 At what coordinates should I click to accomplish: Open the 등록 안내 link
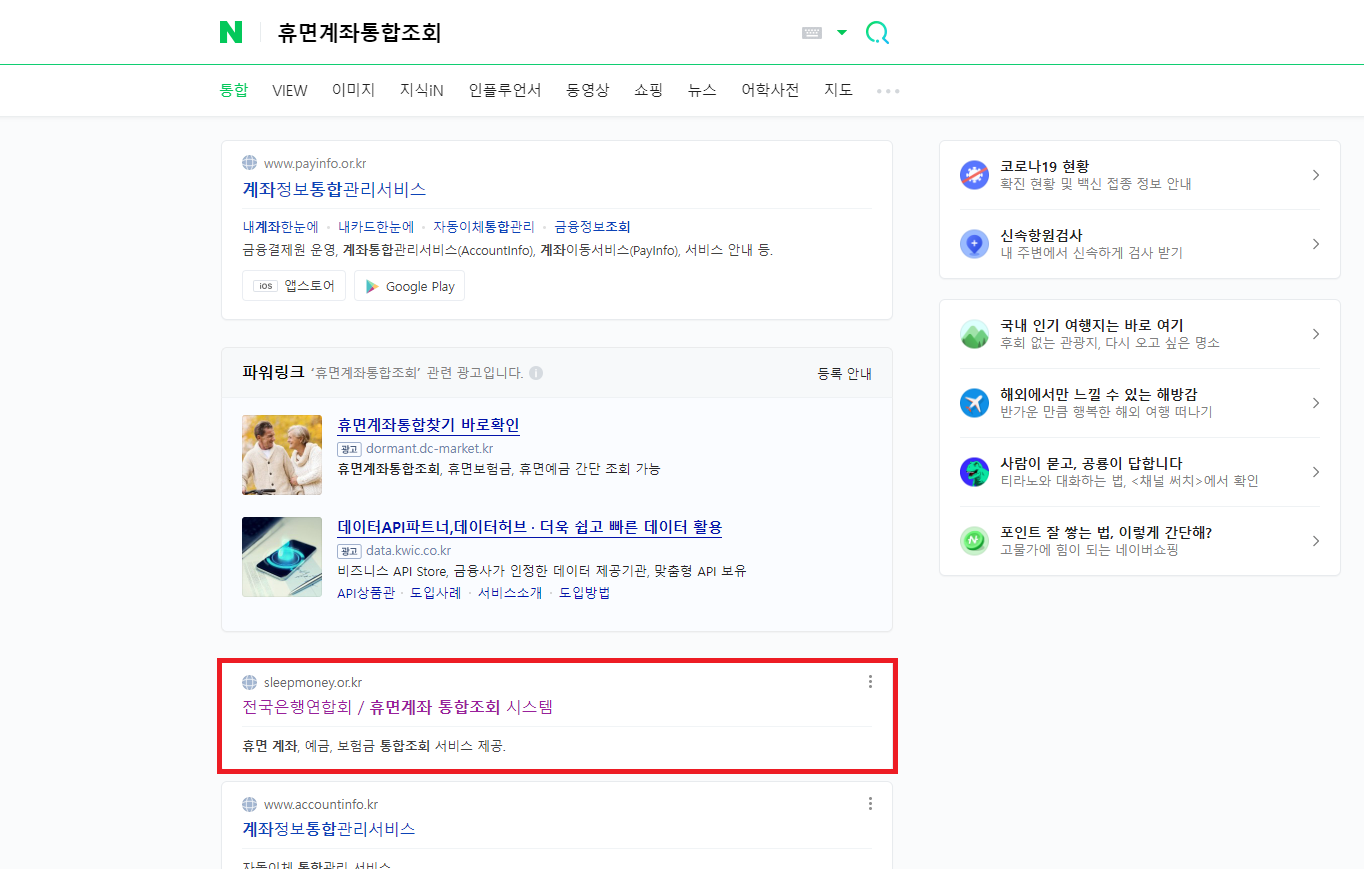[845, 373]
